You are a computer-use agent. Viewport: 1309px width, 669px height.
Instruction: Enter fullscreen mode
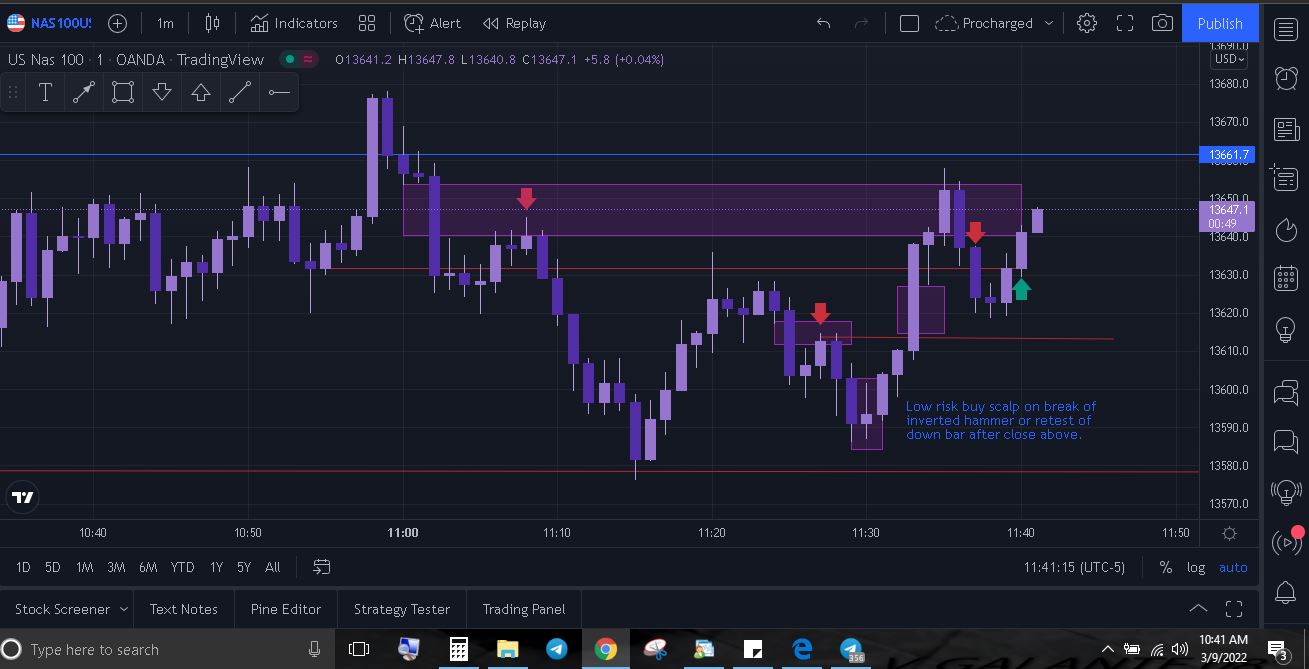[x=1125, y=23]
